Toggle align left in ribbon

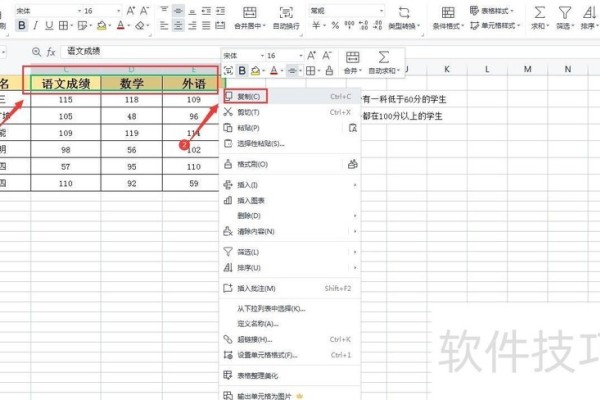[x=164, y=26]
